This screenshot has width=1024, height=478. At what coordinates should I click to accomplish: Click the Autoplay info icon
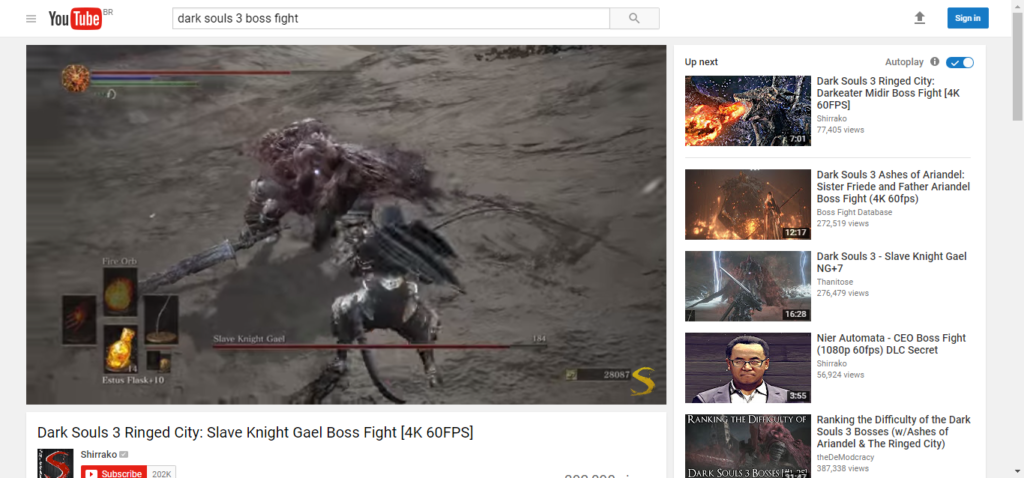[x=935, y=62]
